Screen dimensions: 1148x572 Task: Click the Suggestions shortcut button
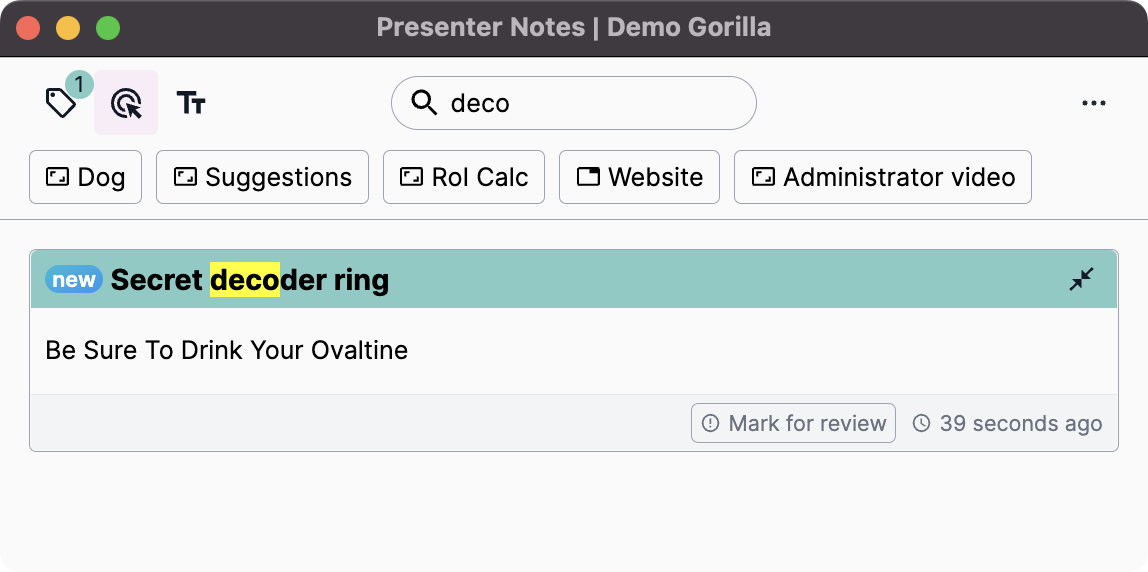263,177
